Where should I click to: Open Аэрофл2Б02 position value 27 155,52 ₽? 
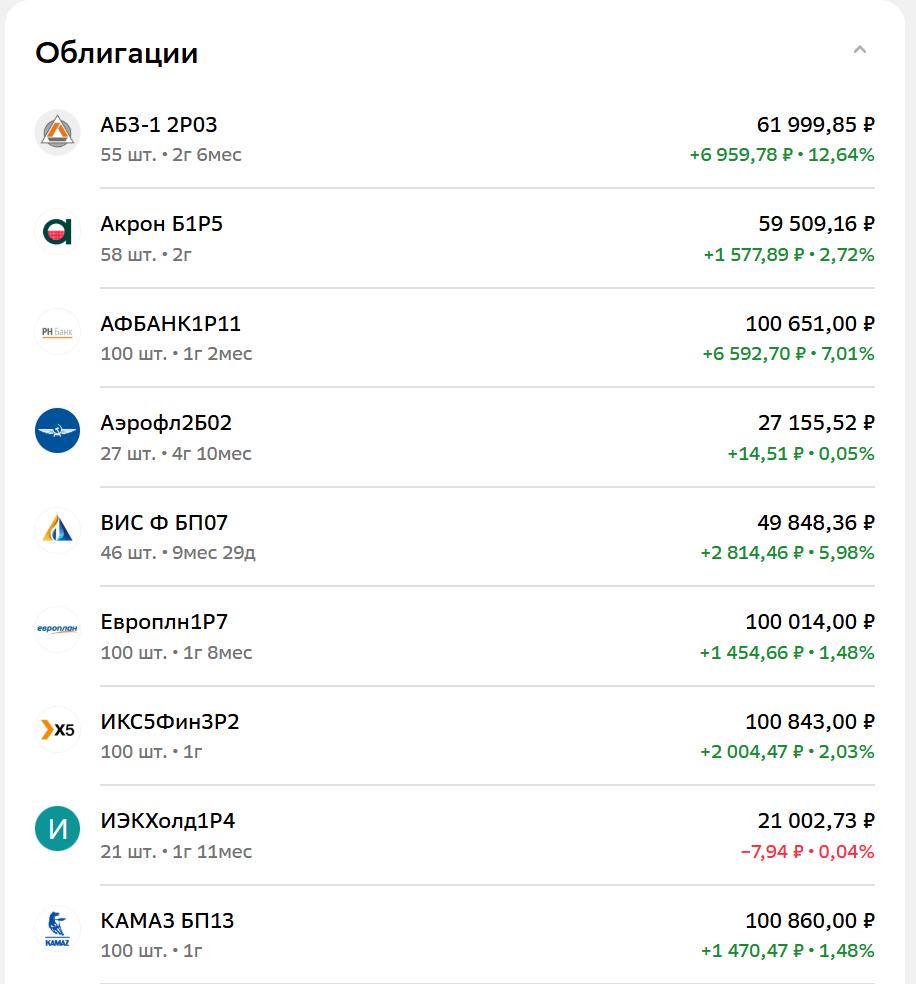[816, 423]
